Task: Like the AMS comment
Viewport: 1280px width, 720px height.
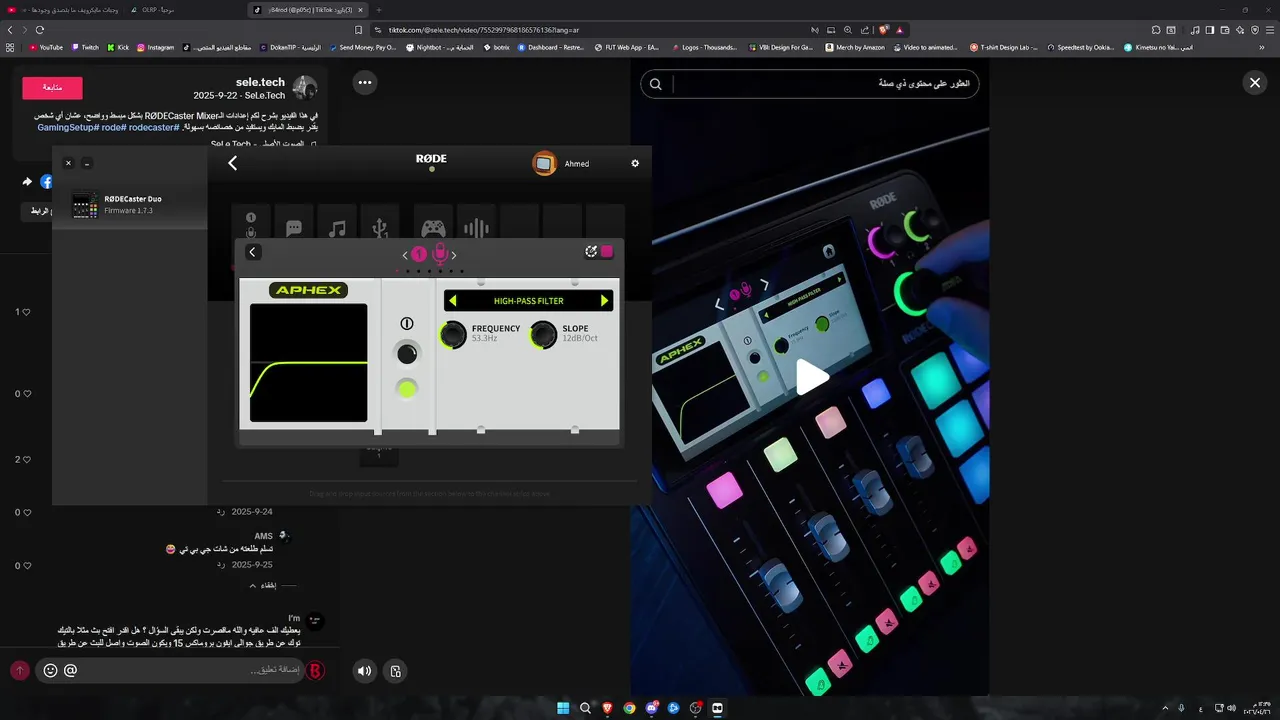Action: 26,566
